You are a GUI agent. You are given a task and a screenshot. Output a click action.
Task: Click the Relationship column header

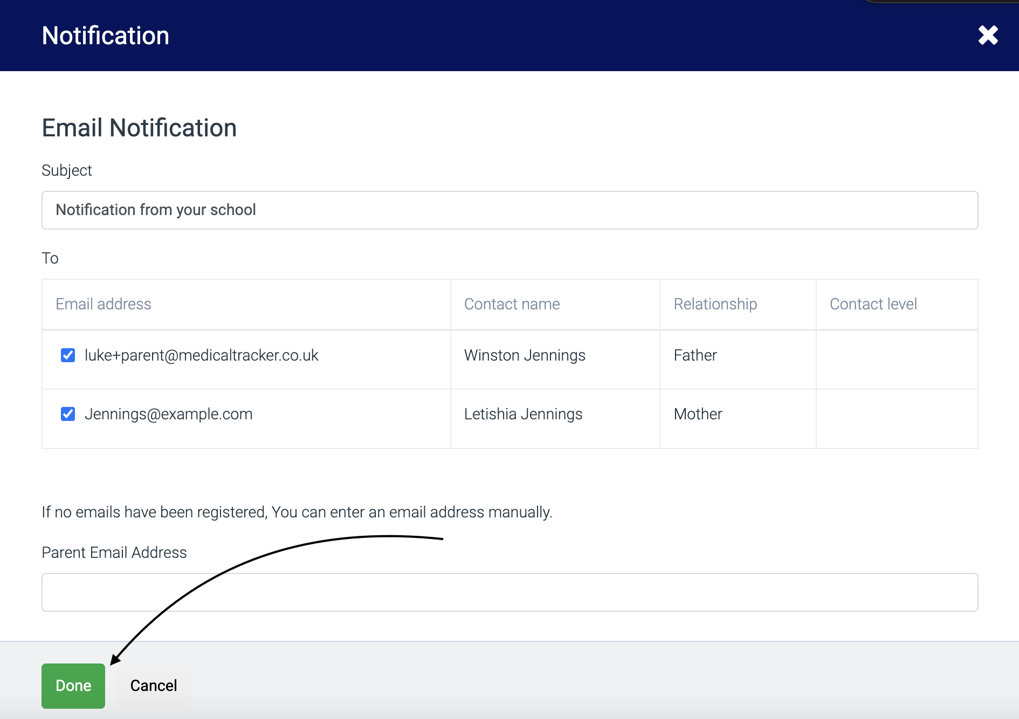click(714, 304)
